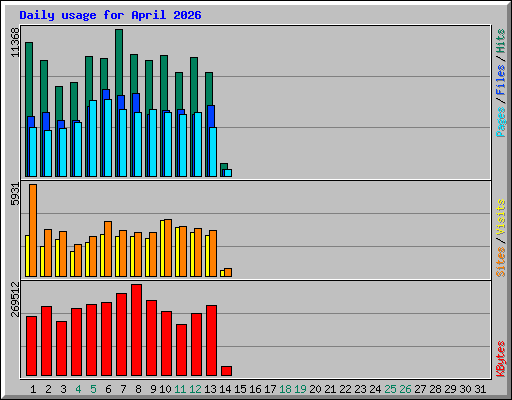Click day 8 on the date axis

(138, 389)
